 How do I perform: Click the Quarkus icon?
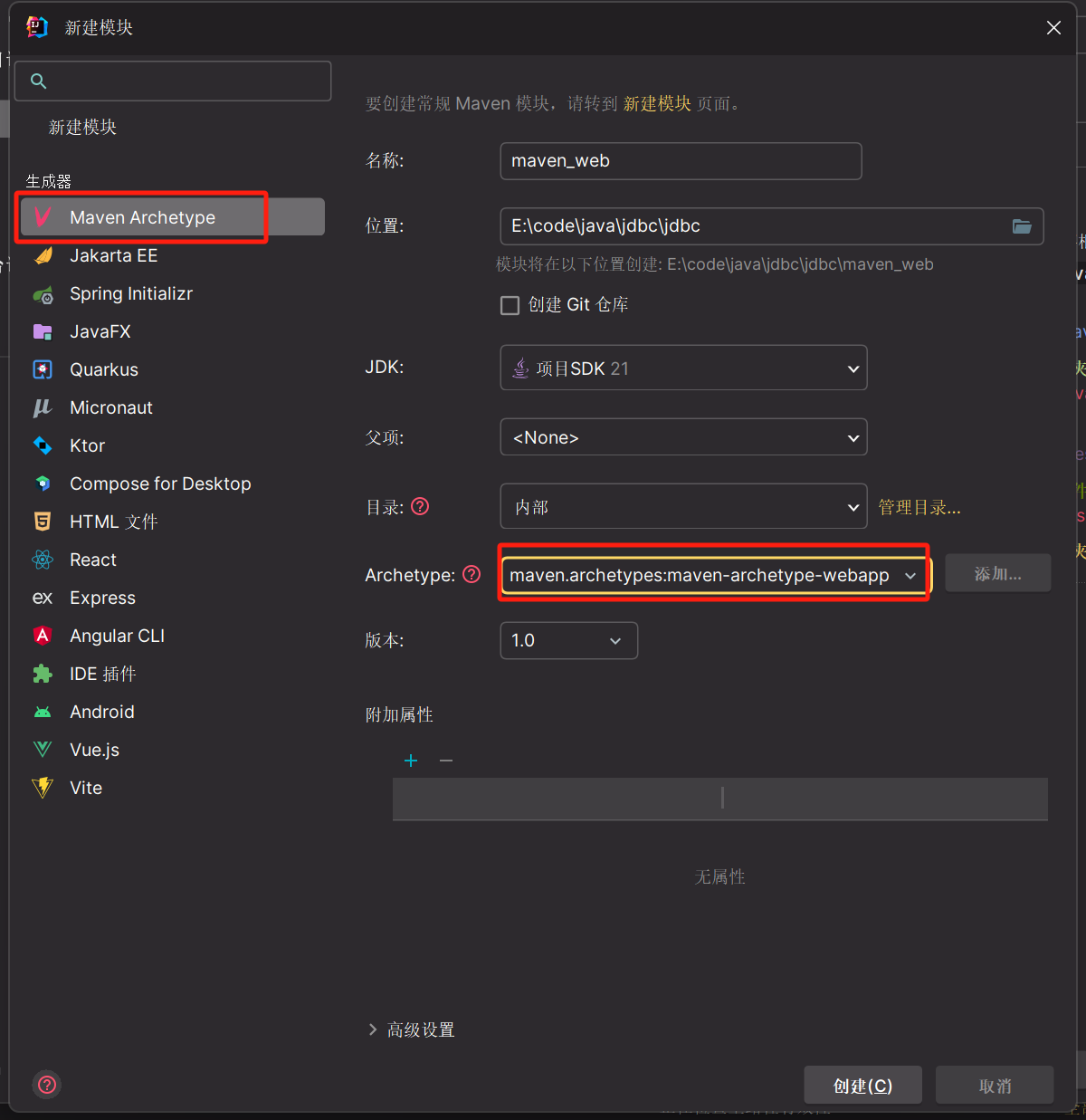[x=43, y=369]
